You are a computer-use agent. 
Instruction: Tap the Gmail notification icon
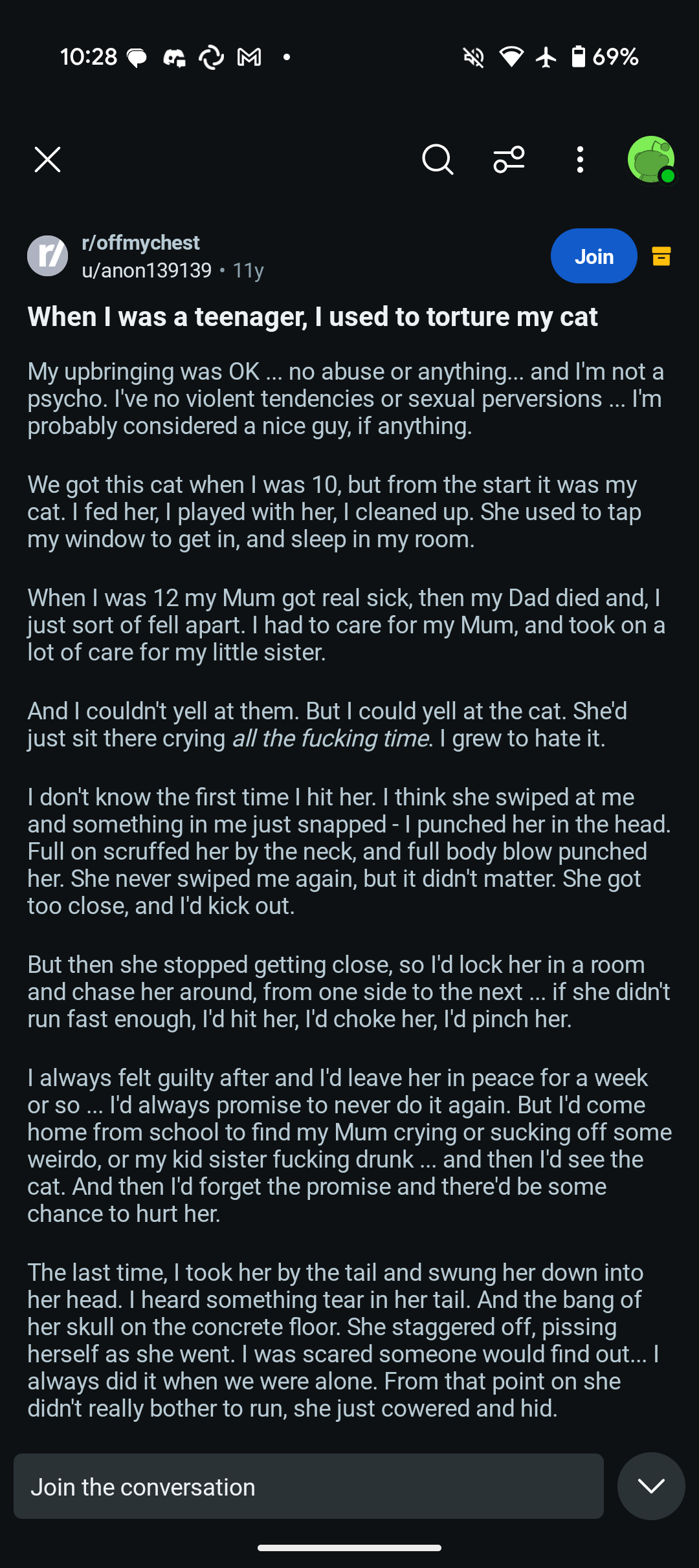pos(249,58)
